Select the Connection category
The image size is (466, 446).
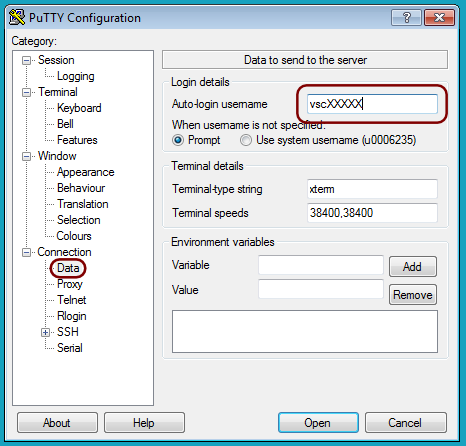(x=64, y=252)
